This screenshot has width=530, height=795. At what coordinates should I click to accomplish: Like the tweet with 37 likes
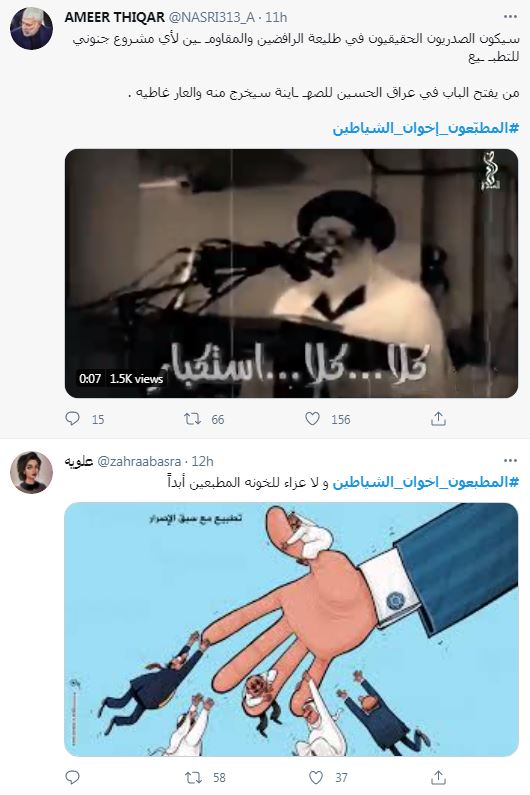315,777
